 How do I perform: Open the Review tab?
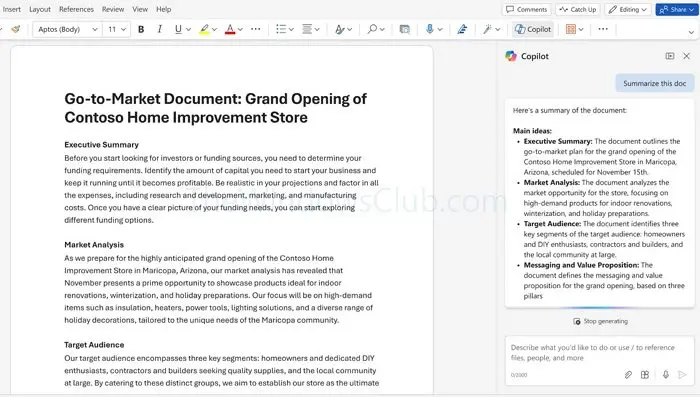[x=113, y=9]
